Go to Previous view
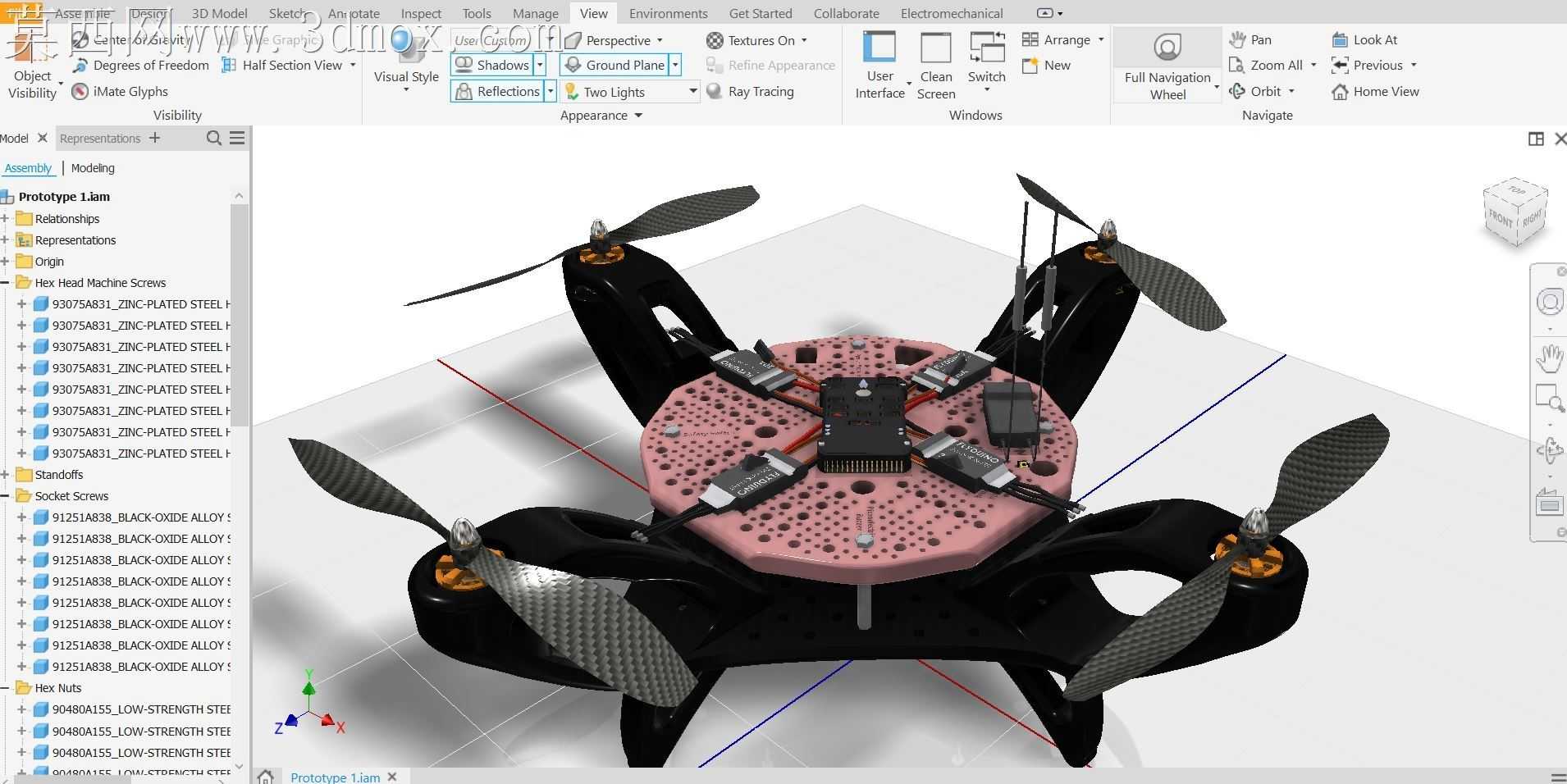This screenshot has height=784, width=1567. pyautogui.click(x=1367, y=66)
